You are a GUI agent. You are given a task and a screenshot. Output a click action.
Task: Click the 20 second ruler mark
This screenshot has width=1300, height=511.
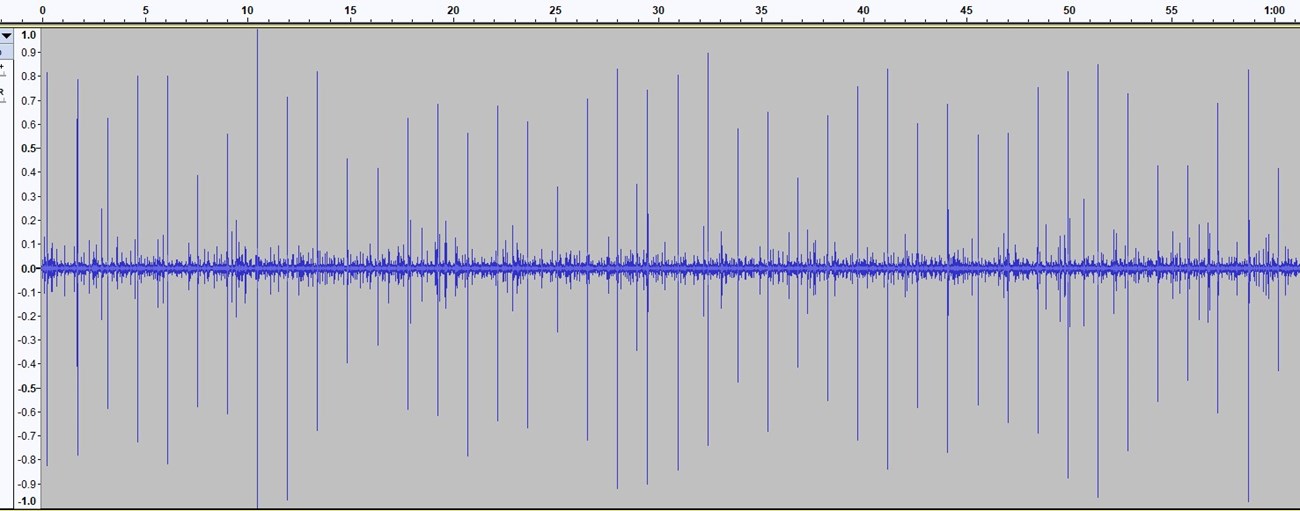(453, 10)
